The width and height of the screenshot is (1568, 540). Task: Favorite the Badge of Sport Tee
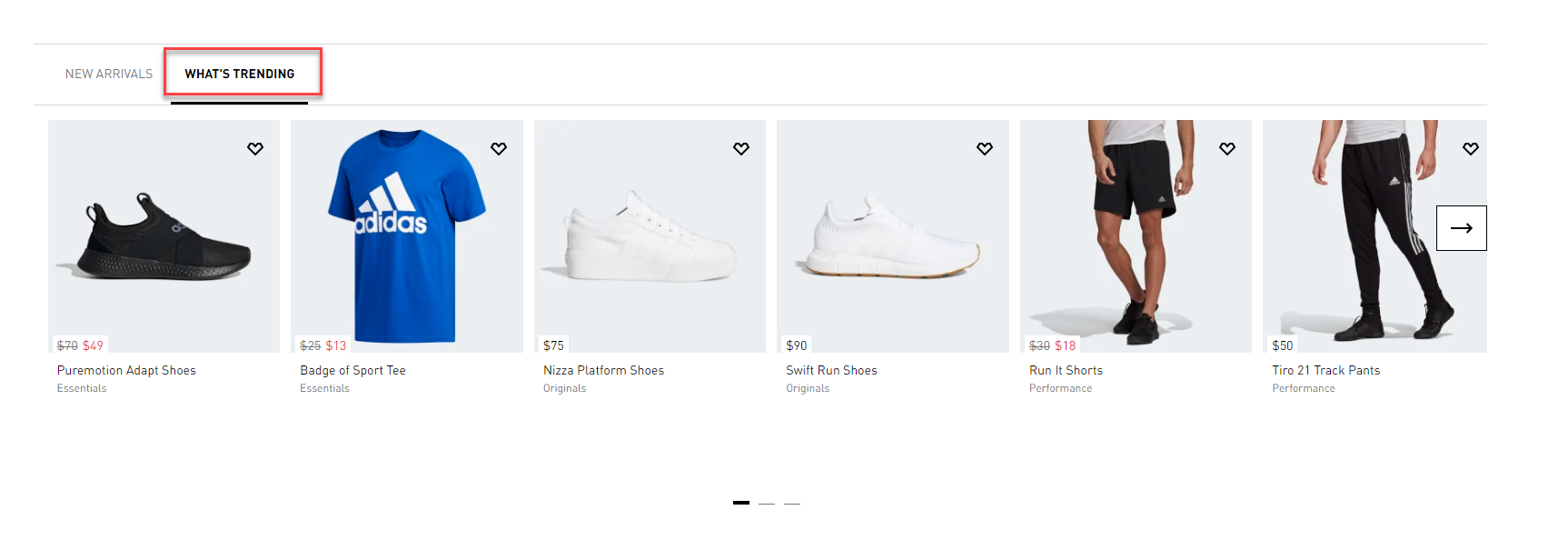[x=499, y=148]
